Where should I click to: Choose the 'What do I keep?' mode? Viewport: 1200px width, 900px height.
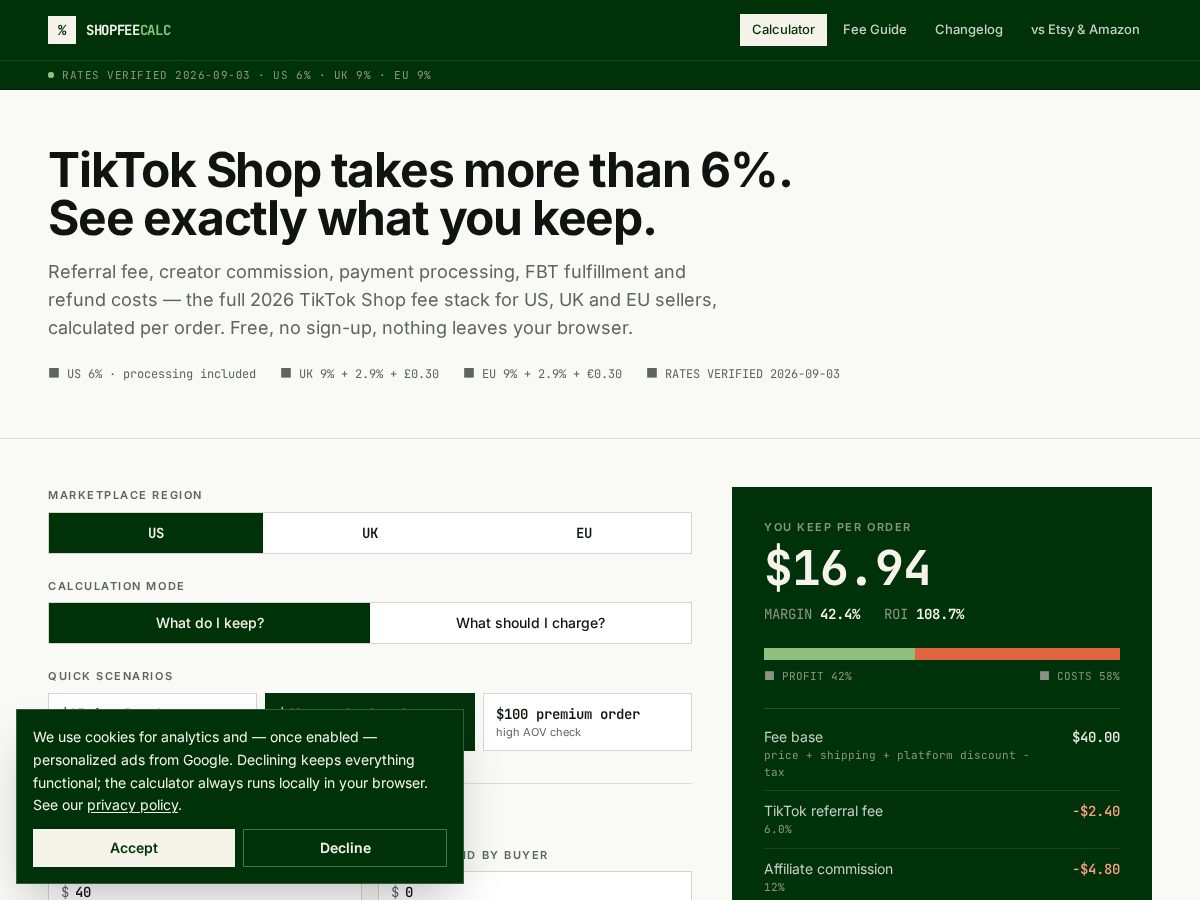coord(210,623)
